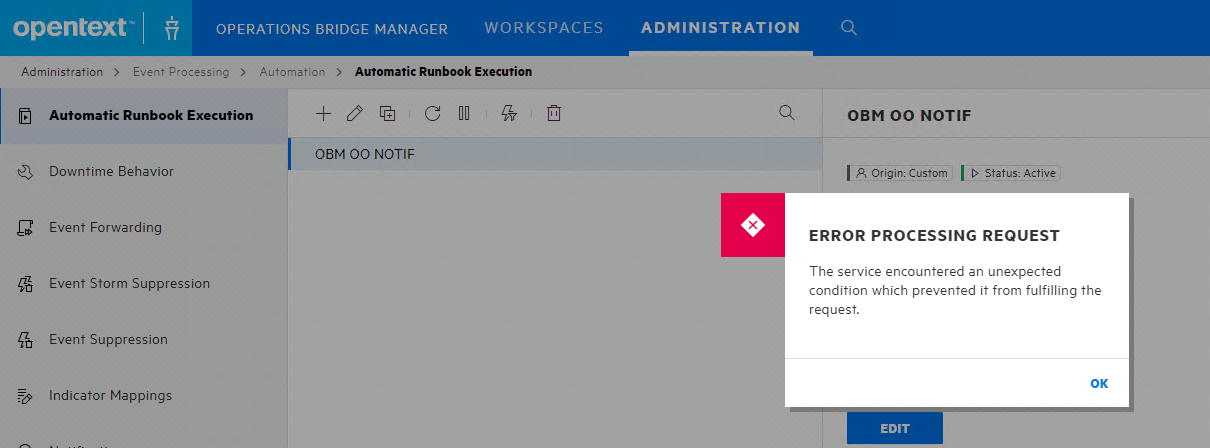The image size is (1210, 448).
Task: Click the Event Suppression icon
Action: click(27, 340)
